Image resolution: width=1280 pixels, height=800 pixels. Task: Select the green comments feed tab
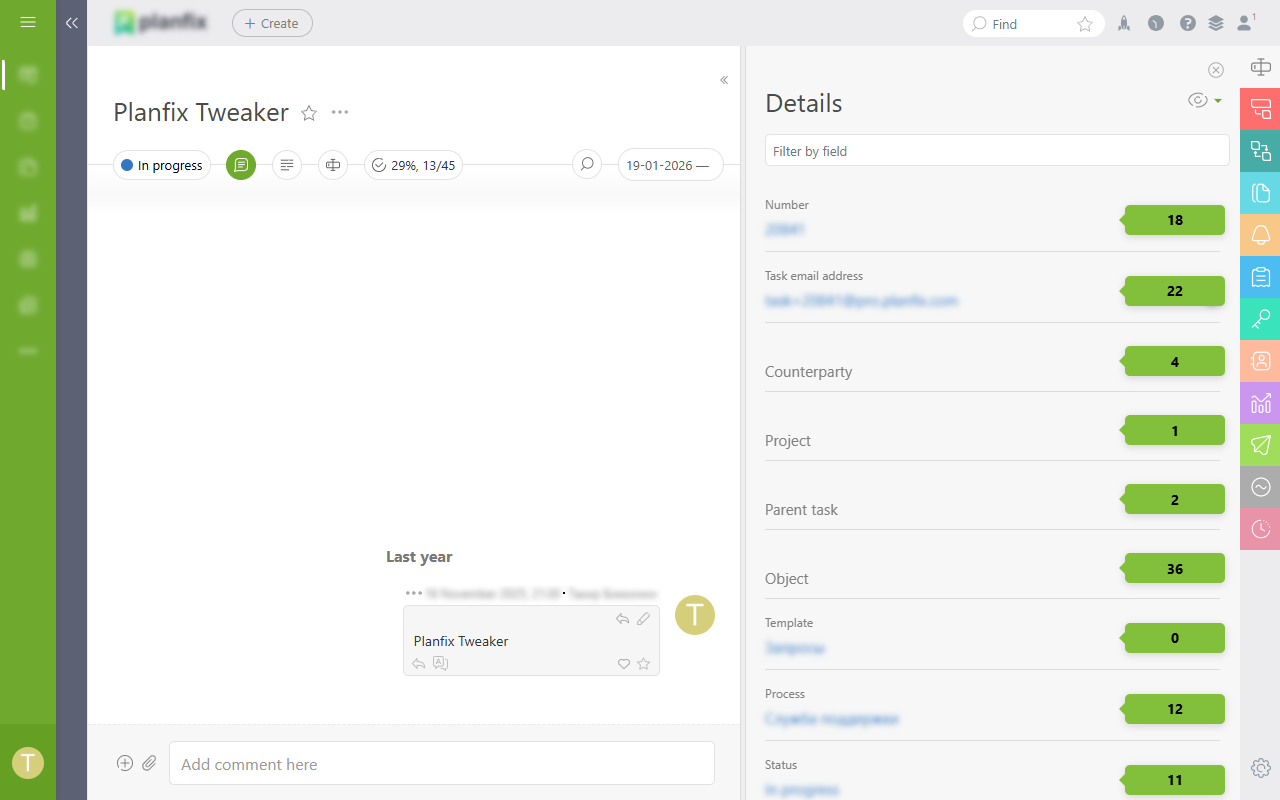coord(241,165)
